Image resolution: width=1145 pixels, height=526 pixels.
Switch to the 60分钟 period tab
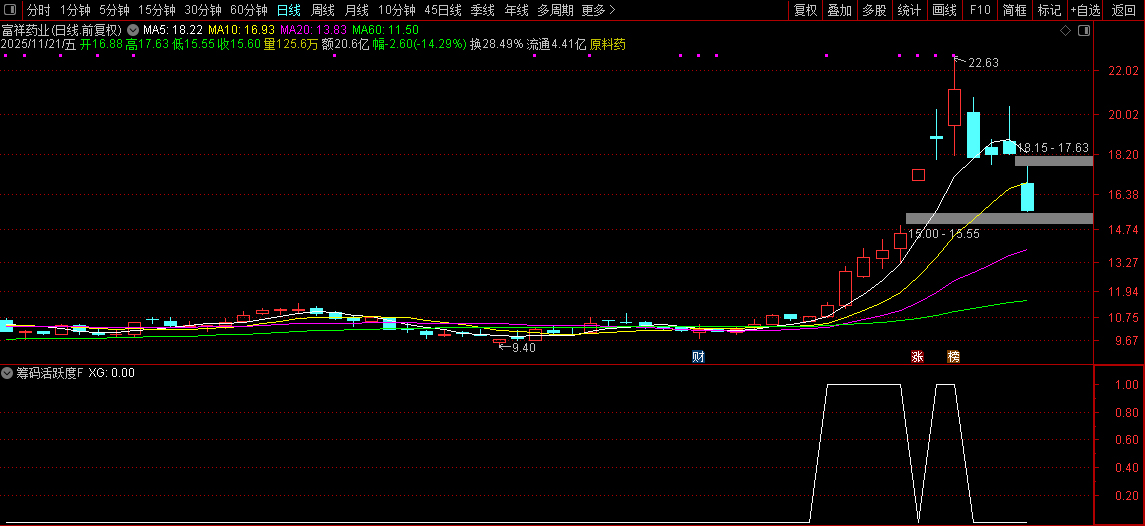(x=249, y=10)
